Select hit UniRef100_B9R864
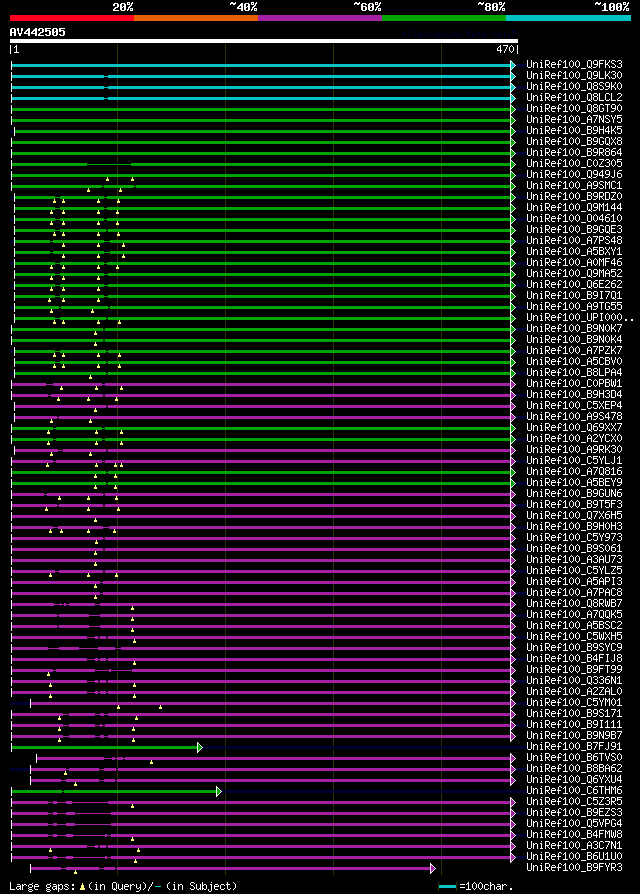Screen dimensions: 640x894 (x=574, y=152)
